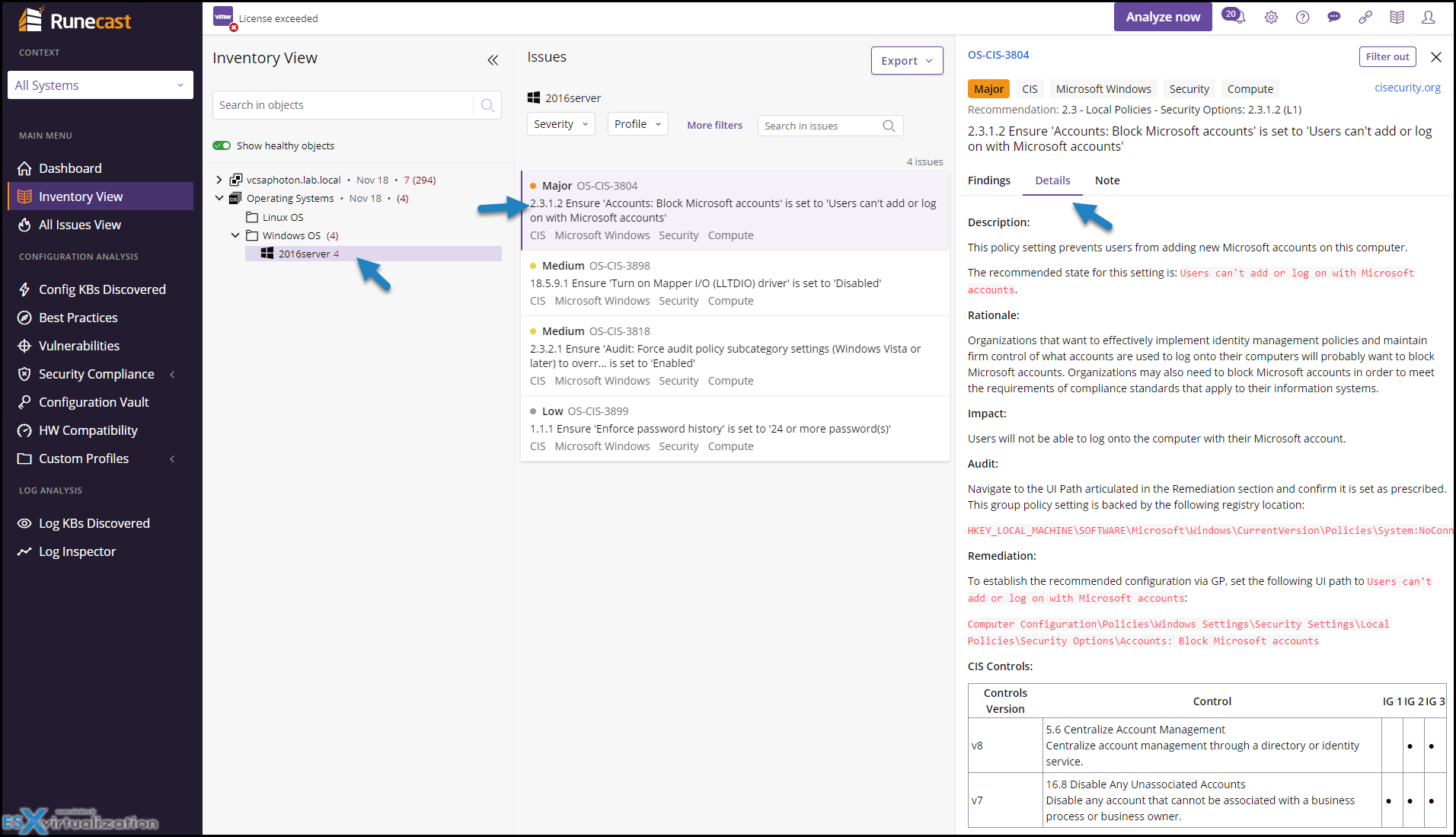
Task: Click the VMware license exceeded icon
Action: (x=224, y=18)
